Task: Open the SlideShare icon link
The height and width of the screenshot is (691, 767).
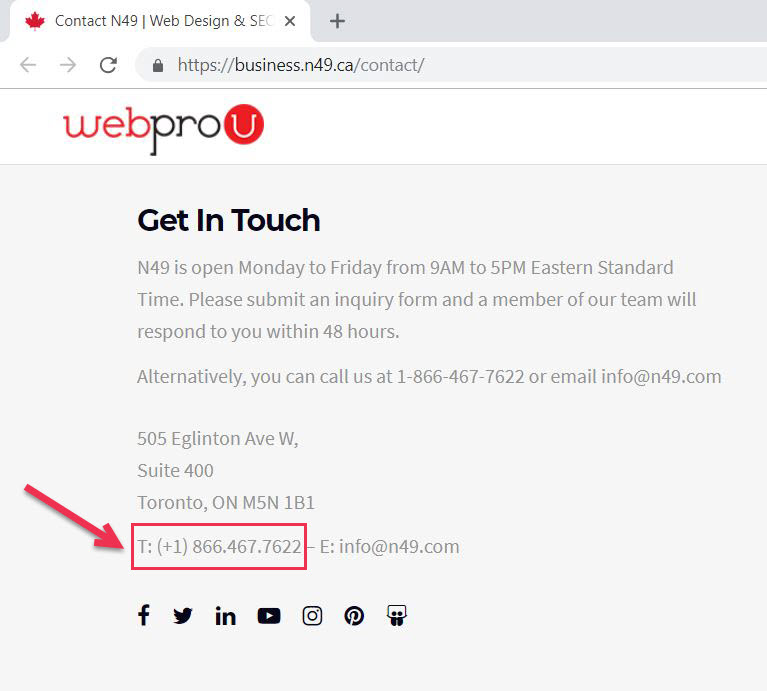Action: (x=397, y=616)
